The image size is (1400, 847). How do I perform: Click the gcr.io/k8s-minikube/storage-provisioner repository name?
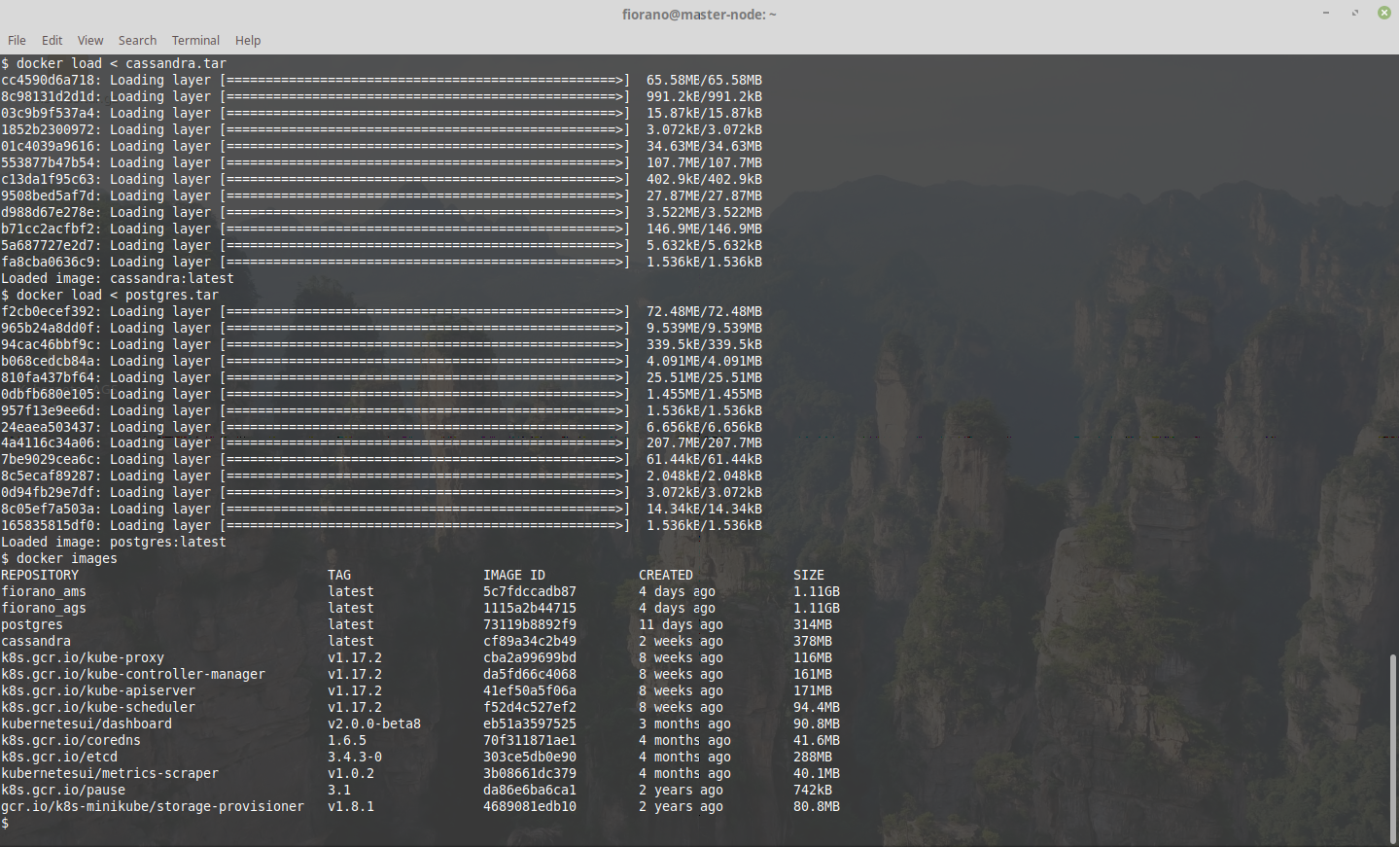[153, 806]
